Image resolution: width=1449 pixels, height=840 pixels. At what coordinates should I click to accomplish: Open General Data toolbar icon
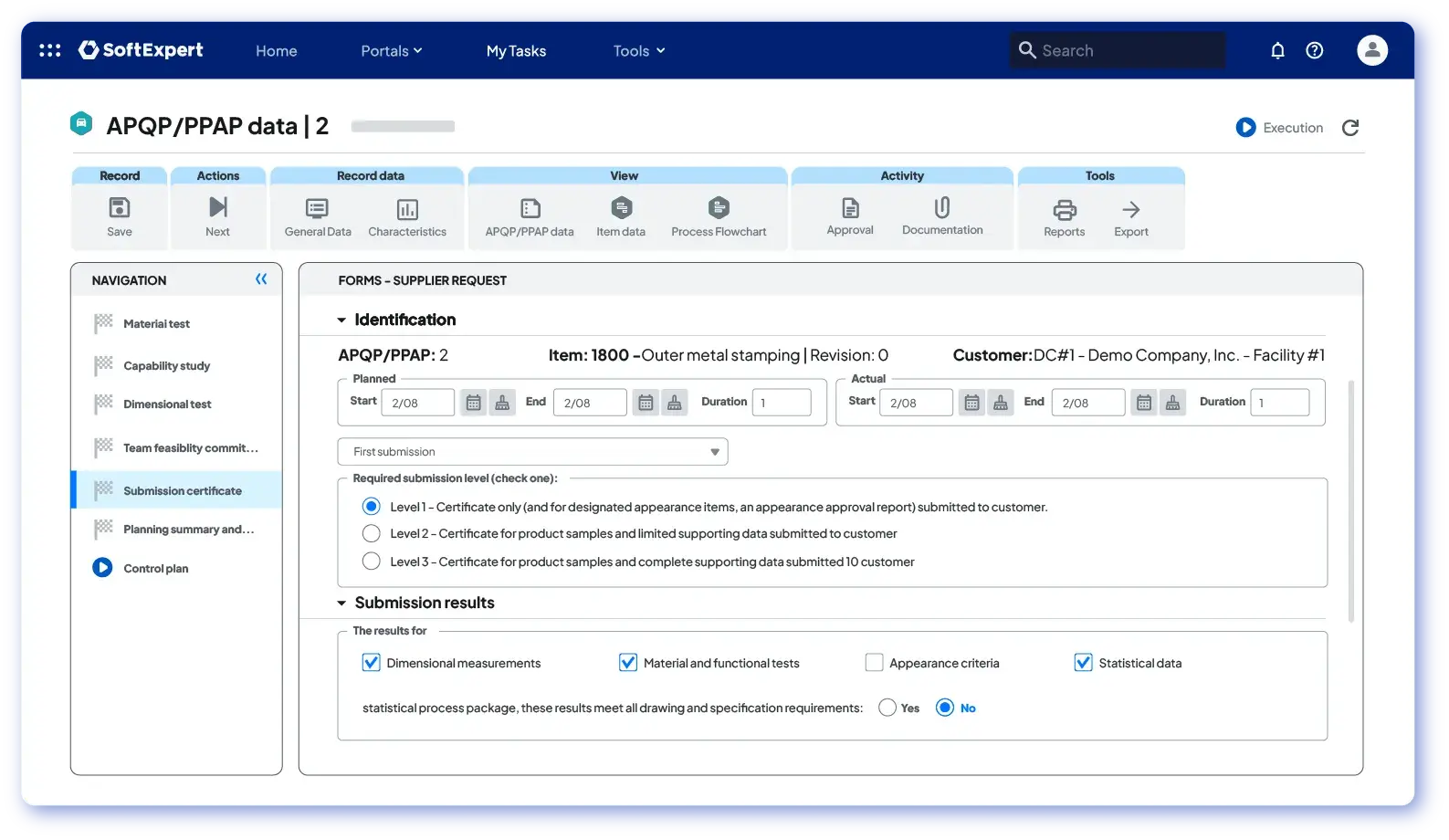point(317,209)
